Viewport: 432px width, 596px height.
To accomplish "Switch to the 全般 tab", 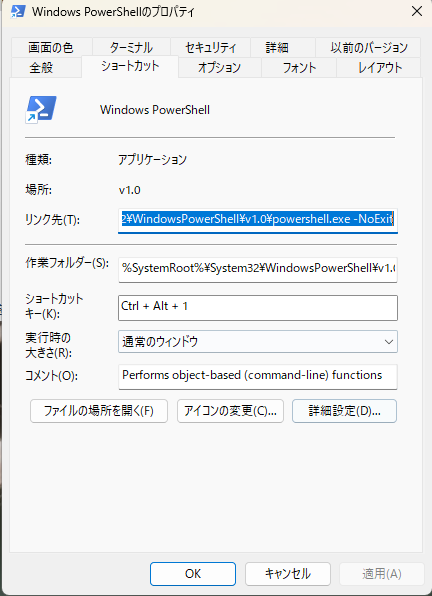I will coord(46,68).
